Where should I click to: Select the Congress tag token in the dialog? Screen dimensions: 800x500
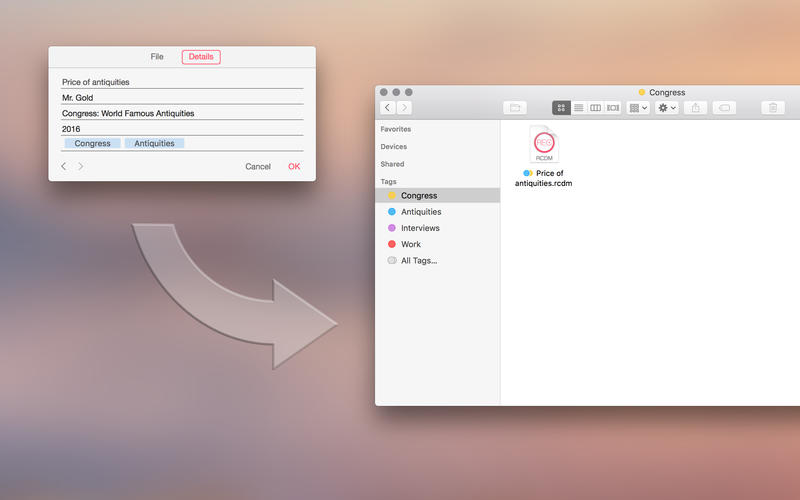[x=92, y=143]
